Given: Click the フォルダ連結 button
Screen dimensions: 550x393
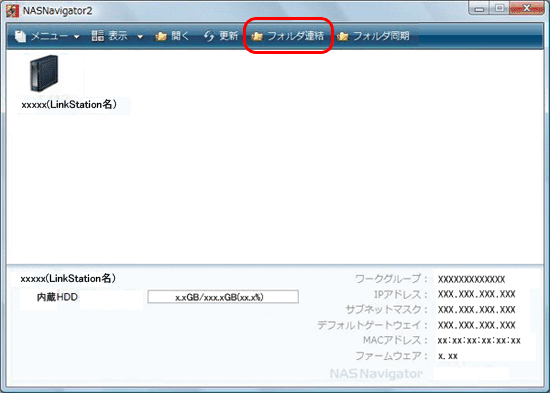Looking at the screenshot, I should (x=288, y=36).
